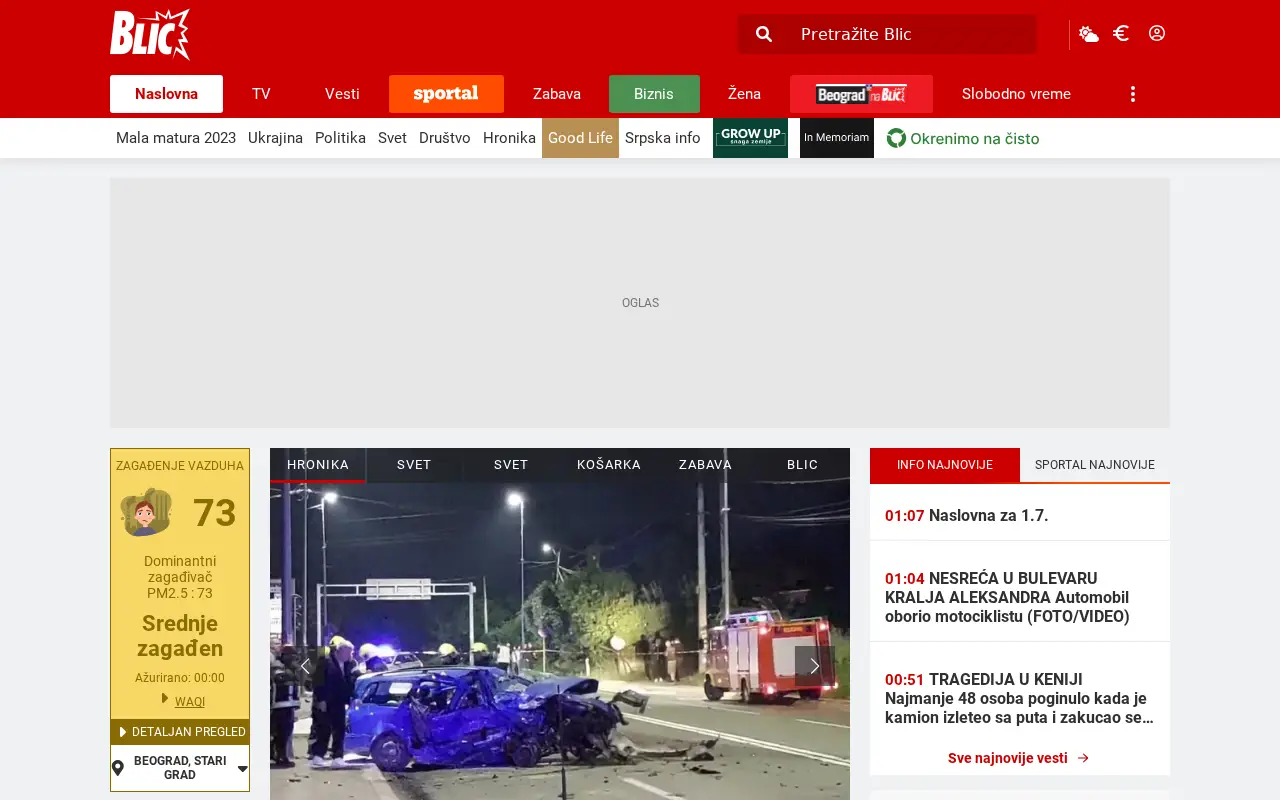The height and width of the screenshot is (800, 1280).
Task: Go to Naslovna main page
Action: click(x=166, y=94)
